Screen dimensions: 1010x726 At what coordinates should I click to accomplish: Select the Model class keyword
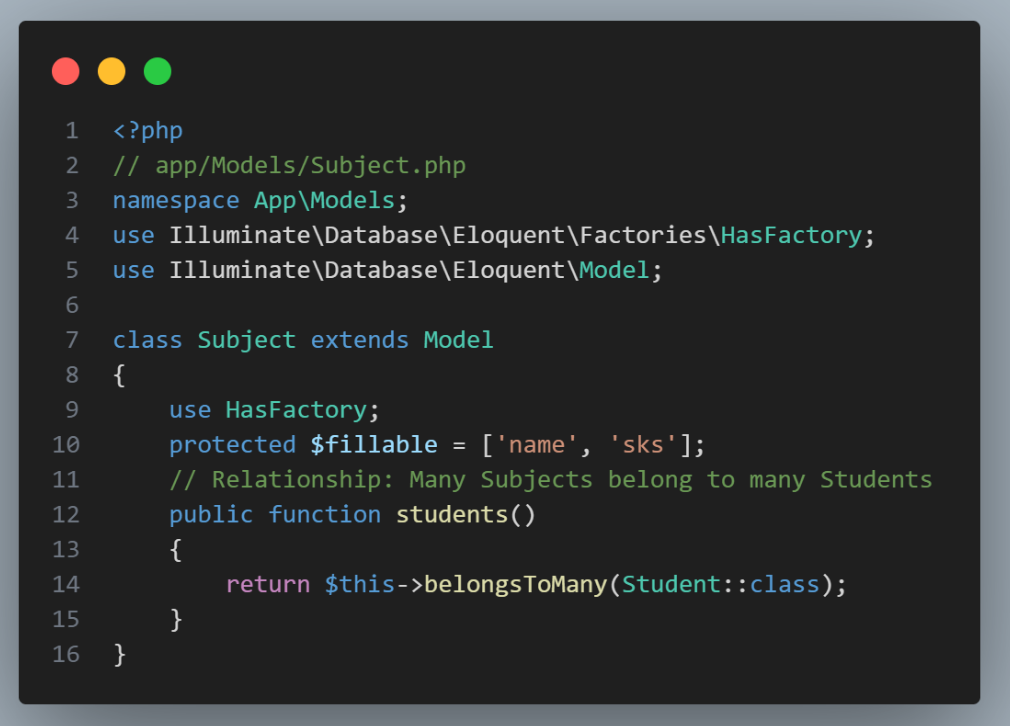coord(458,340)
